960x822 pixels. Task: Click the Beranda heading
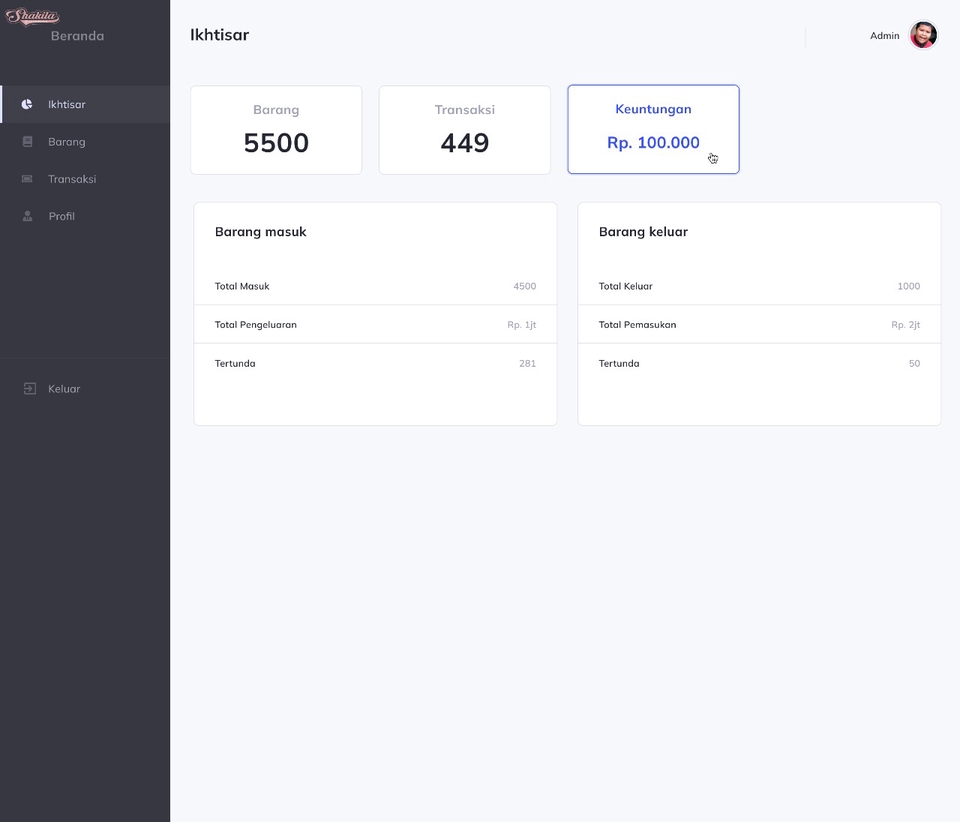click(76, 35)
